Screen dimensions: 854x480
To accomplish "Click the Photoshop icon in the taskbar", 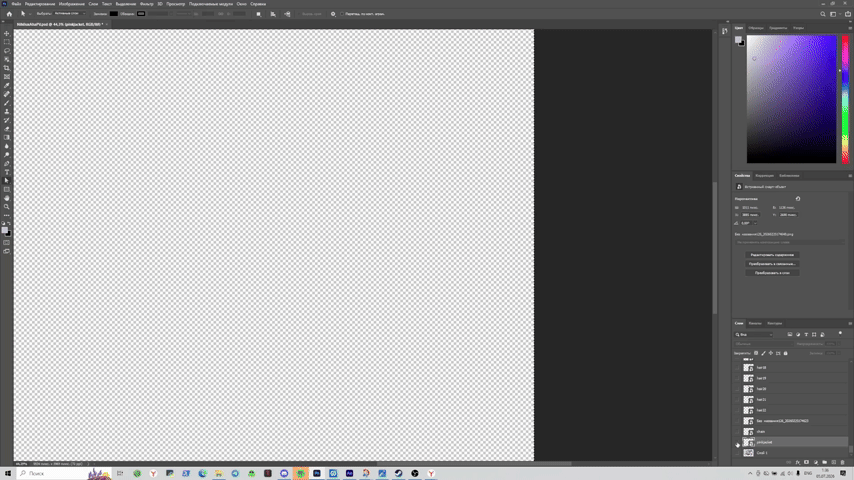I will pyautogui.click(x=316, y=473).
